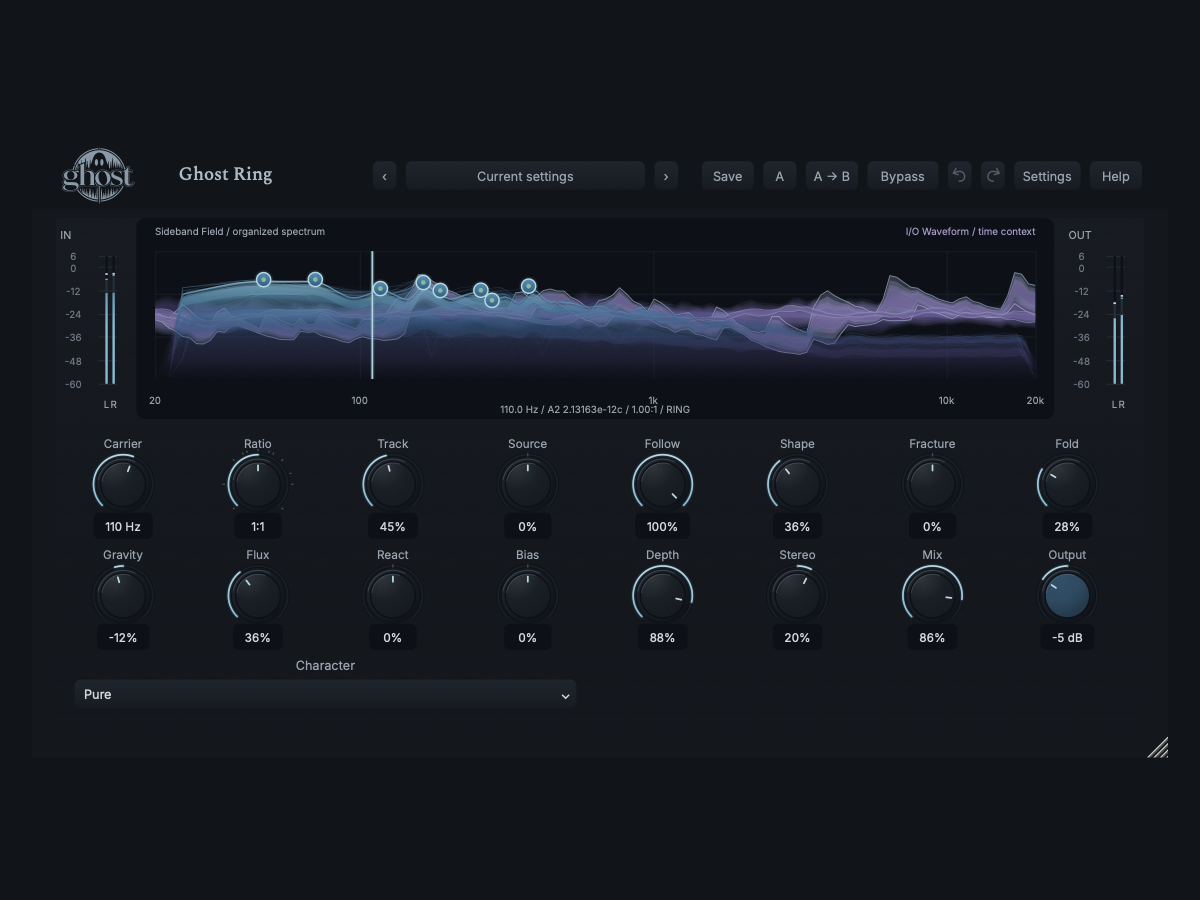
Task: Open Help
Action: 1116,176
